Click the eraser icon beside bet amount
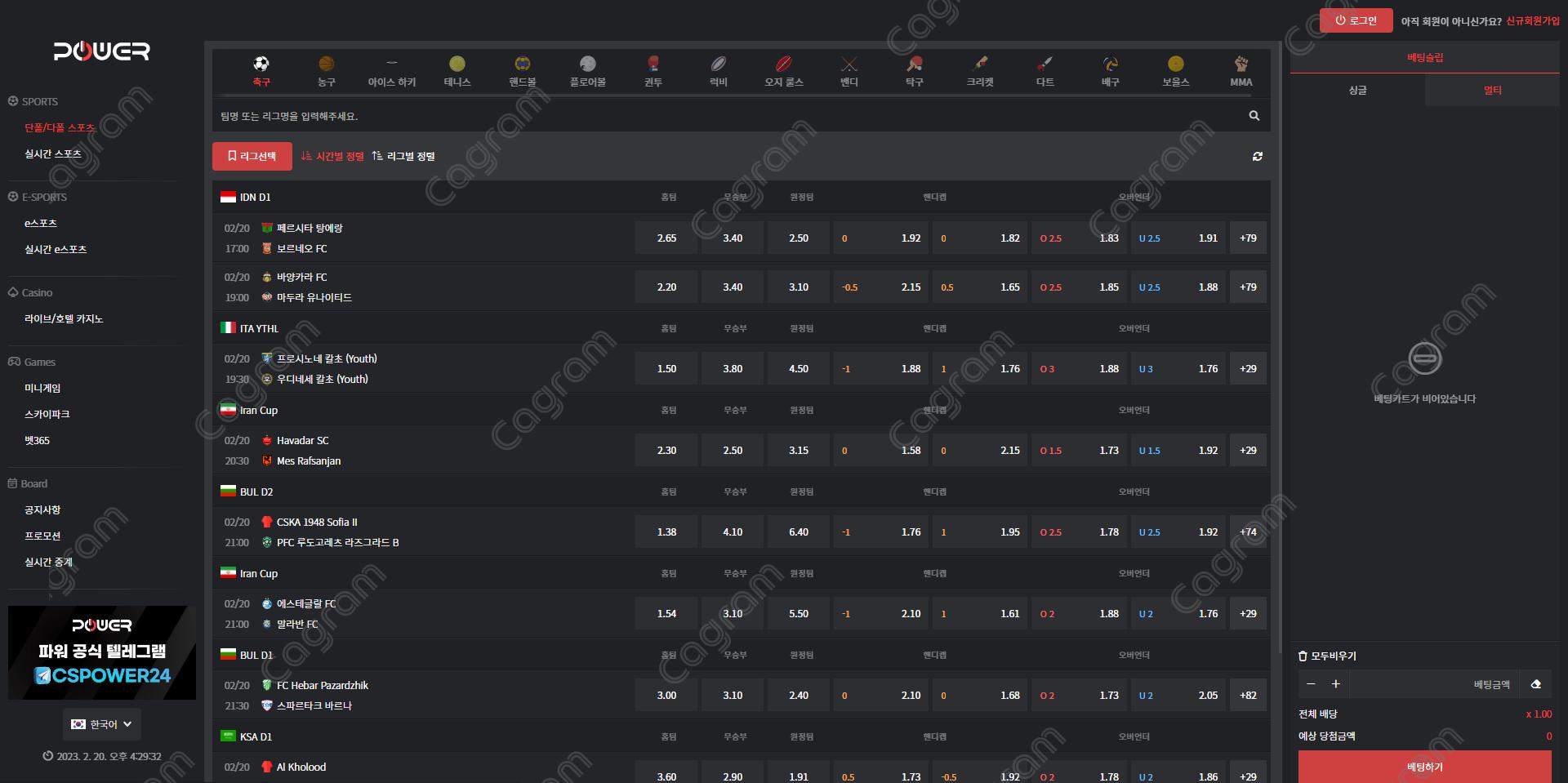Image resolution: width=1568 pixels, height=783 pixels. pyautogui.click(x=1535, y=684)
